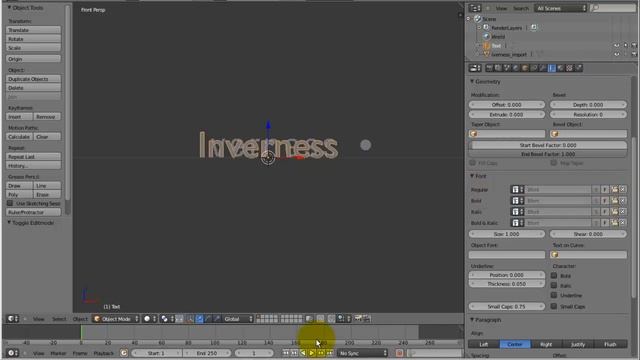Screen dimensions: 640x360
Task: Click the Delete button
Action: pyautogui.click(x=33, y=88)
